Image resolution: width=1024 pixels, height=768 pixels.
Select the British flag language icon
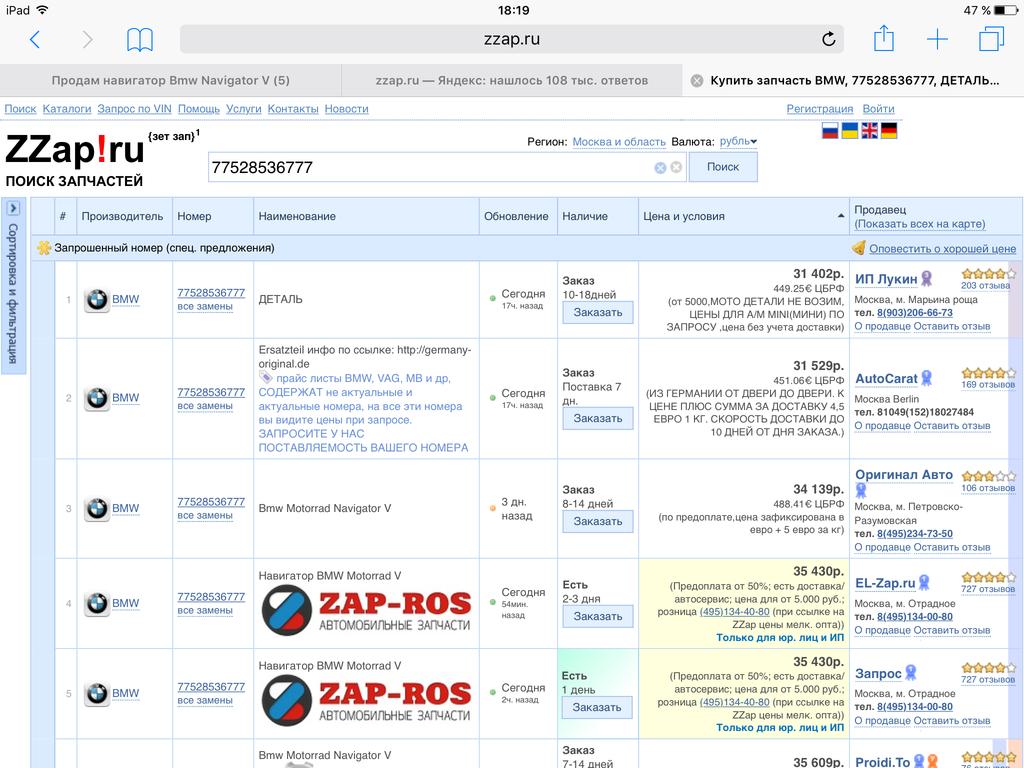(869, 130)
